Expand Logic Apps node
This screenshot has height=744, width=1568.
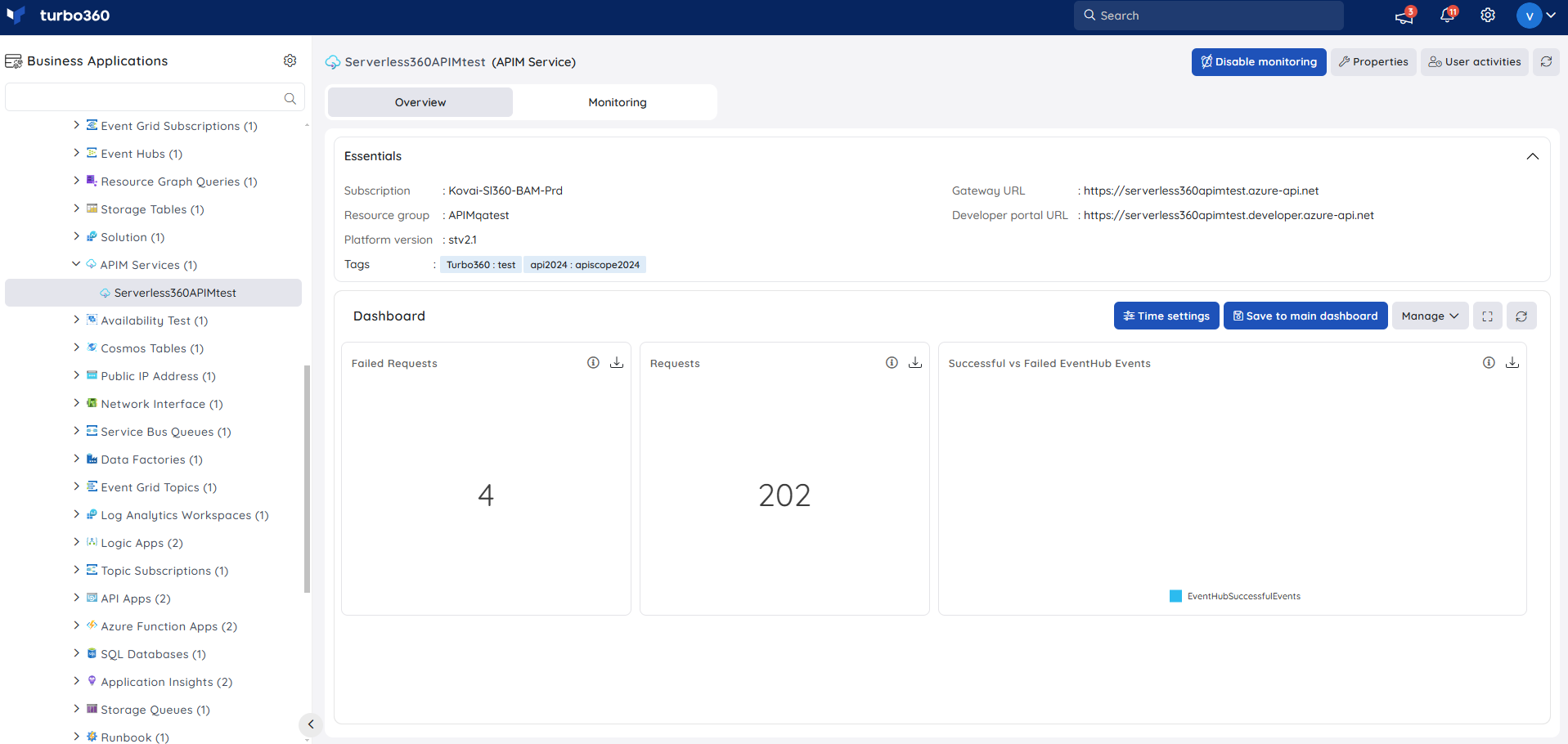click(x=77, y=542)
